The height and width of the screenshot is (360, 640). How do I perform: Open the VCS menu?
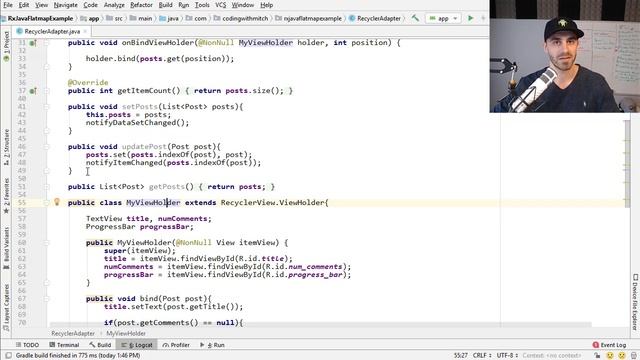point(220,5)
